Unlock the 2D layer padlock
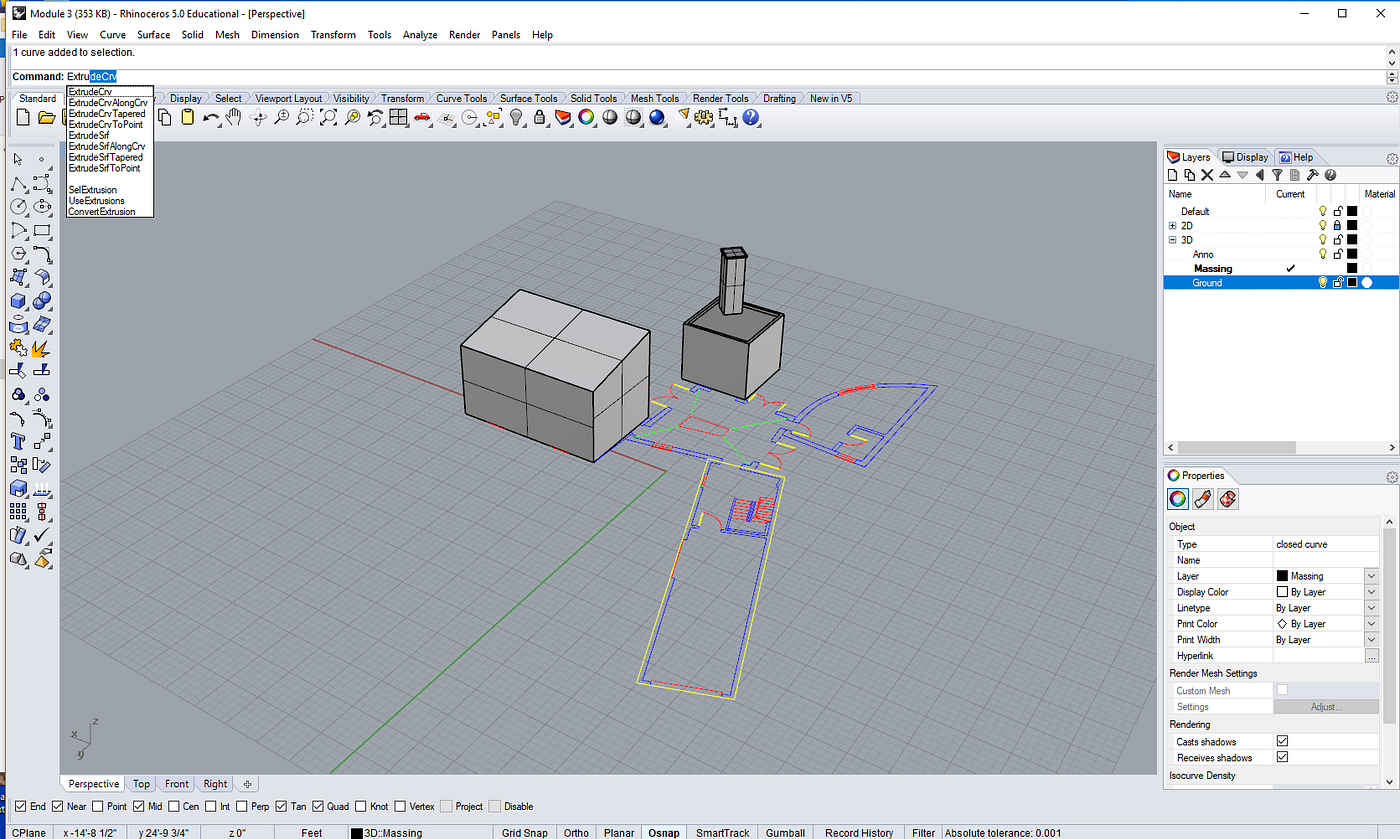1400x839 pixels. click(1337, 226)
